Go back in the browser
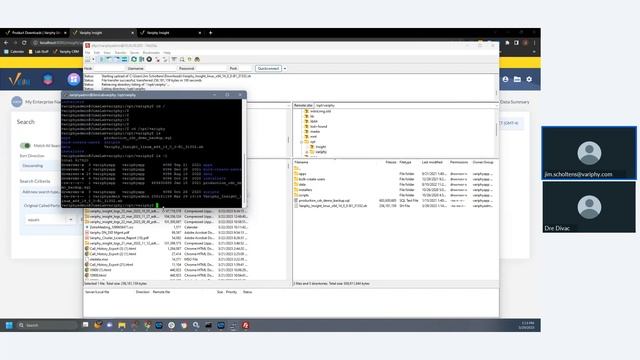640x360 pixels. coord(6,42)
